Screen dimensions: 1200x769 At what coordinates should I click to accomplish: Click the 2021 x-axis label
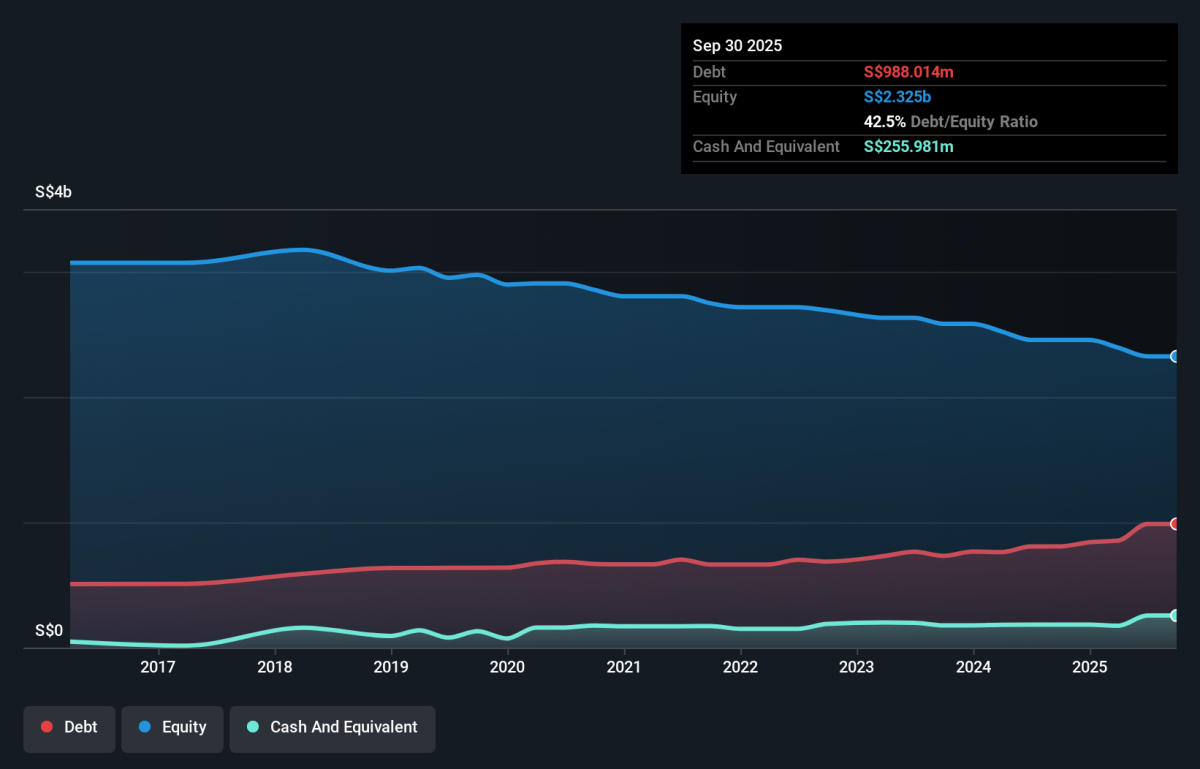pos(624,667)
